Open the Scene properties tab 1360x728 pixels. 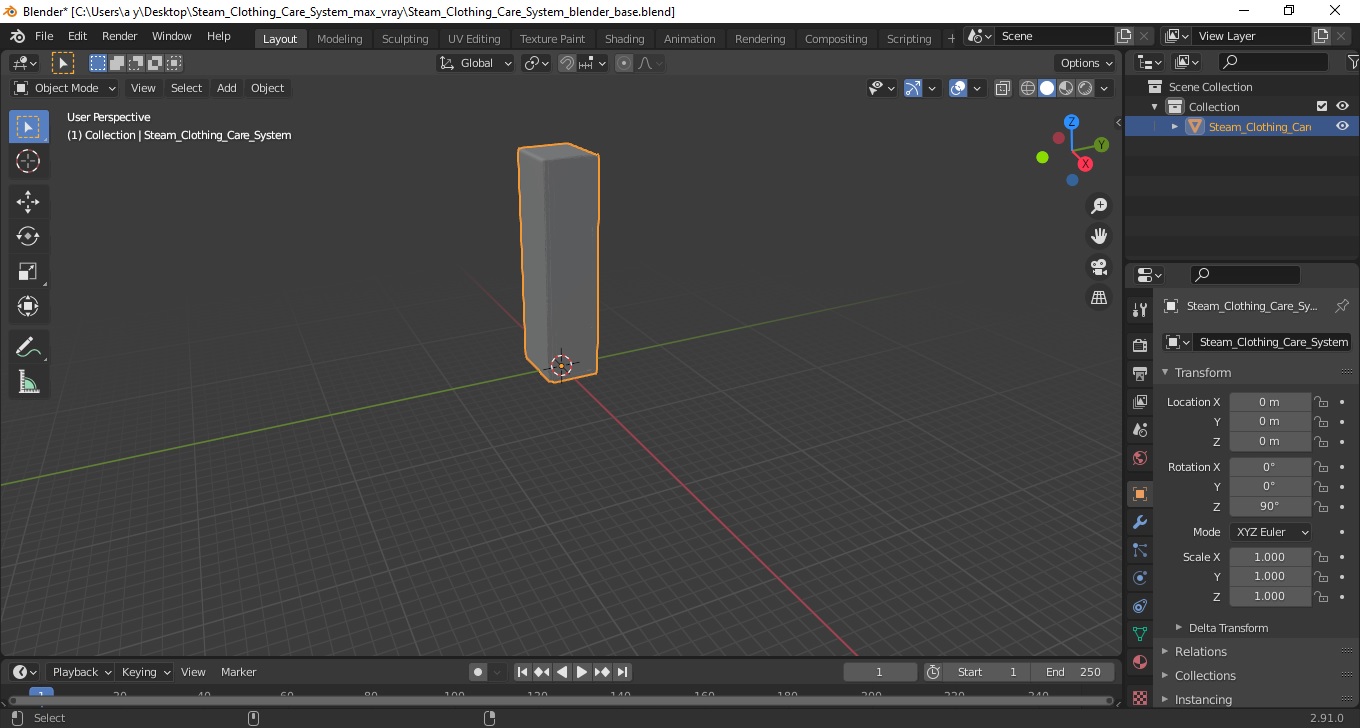pos(1140,430)
